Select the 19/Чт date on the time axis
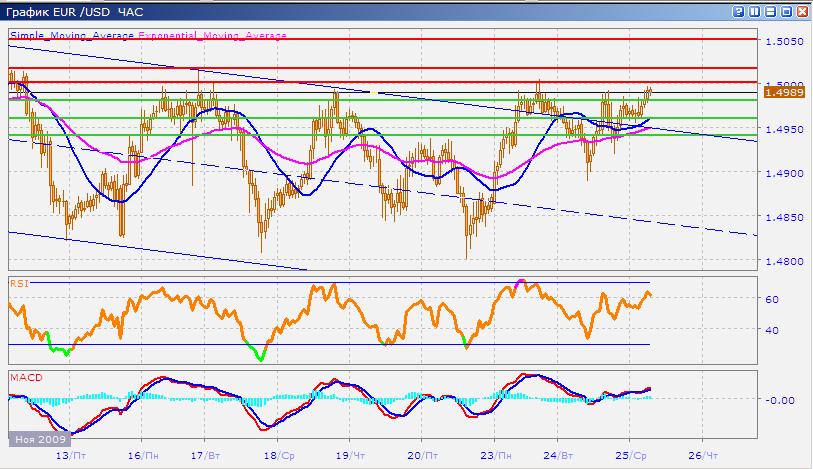The width and height of the screenshot is (813, 469). pyautogui.click(x=351, y=455)
